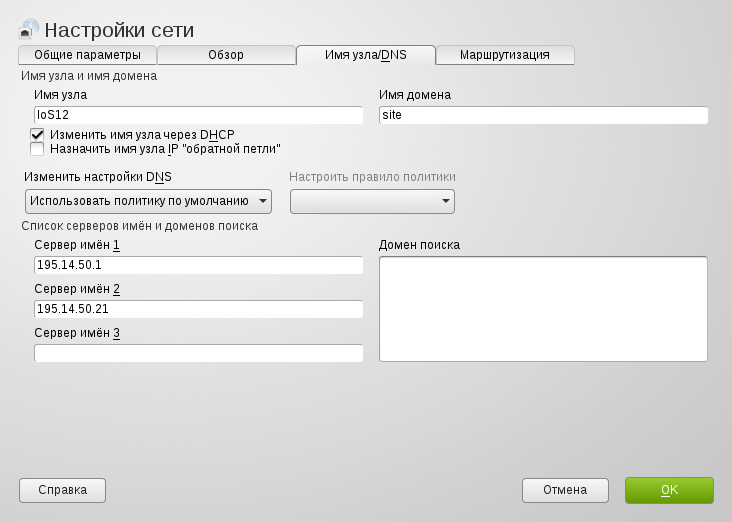Viewport: 732px width, 522px height.
Task: Click the "Отмена" cancel button
Action: click(x=565, y=490)
